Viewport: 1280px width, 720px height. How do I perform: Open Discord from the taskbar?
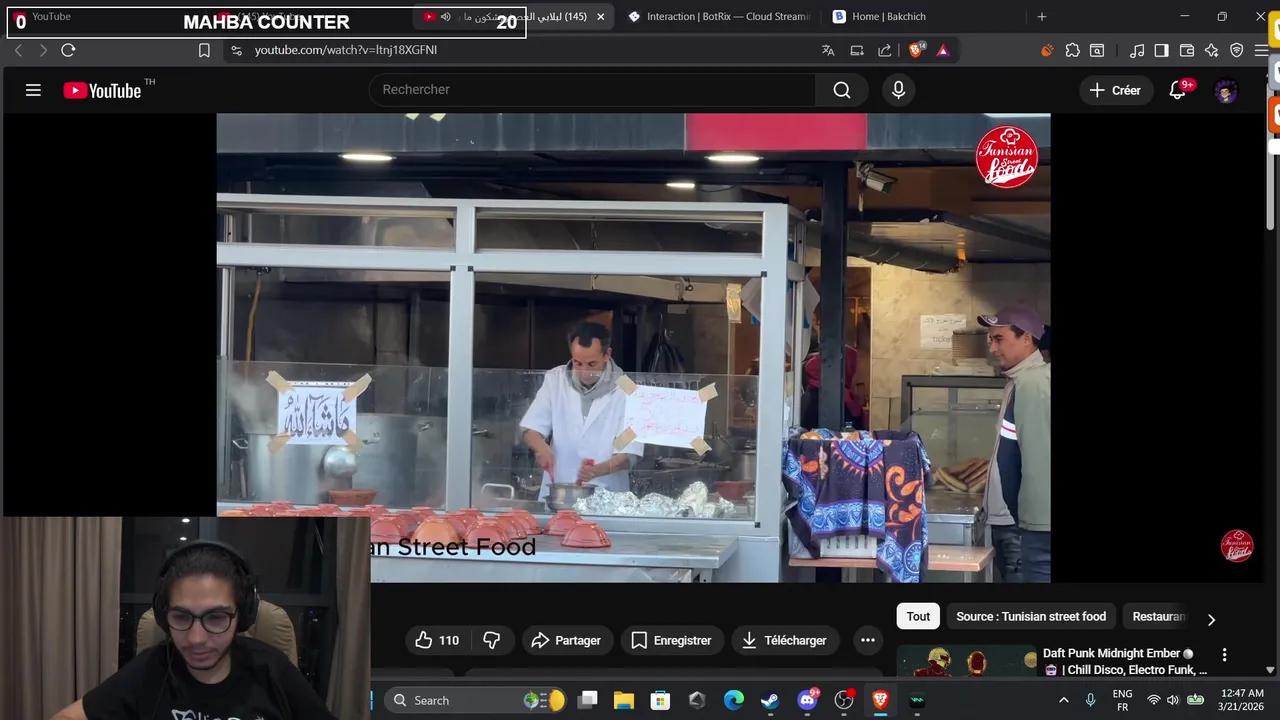coord(807,700)
